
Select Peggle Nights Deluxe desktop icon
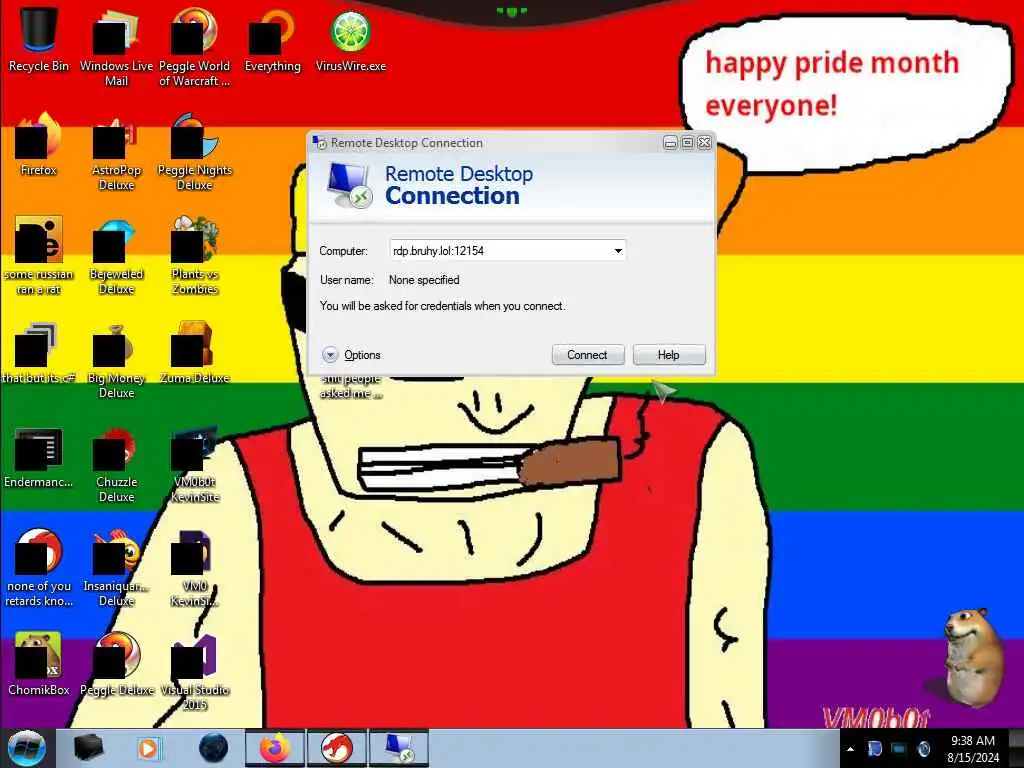(195, 150)
